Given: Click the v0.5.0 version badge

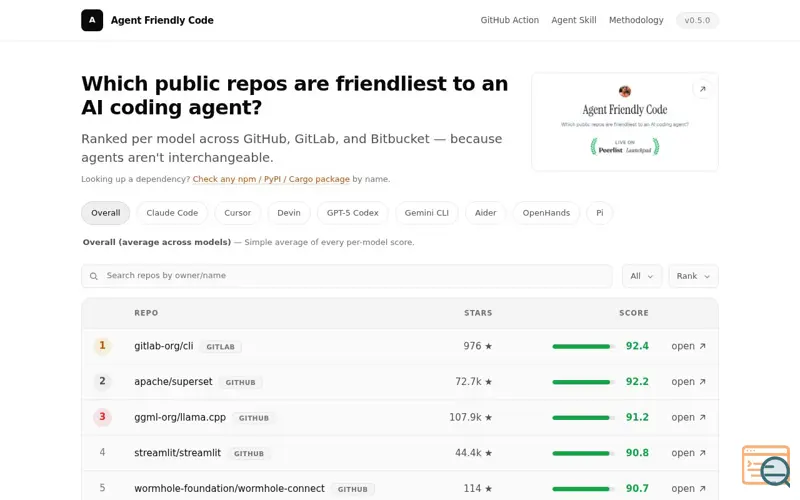Looking at the screenshot, I should tap(697, 20).
